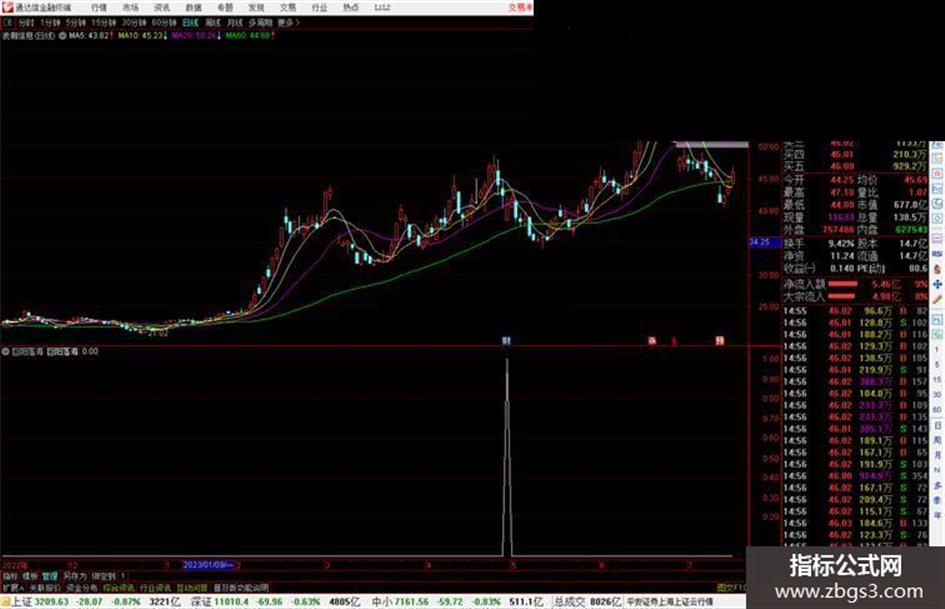
Task: Click the red 交易 button at top right
Action: click(x=520, y=7)
